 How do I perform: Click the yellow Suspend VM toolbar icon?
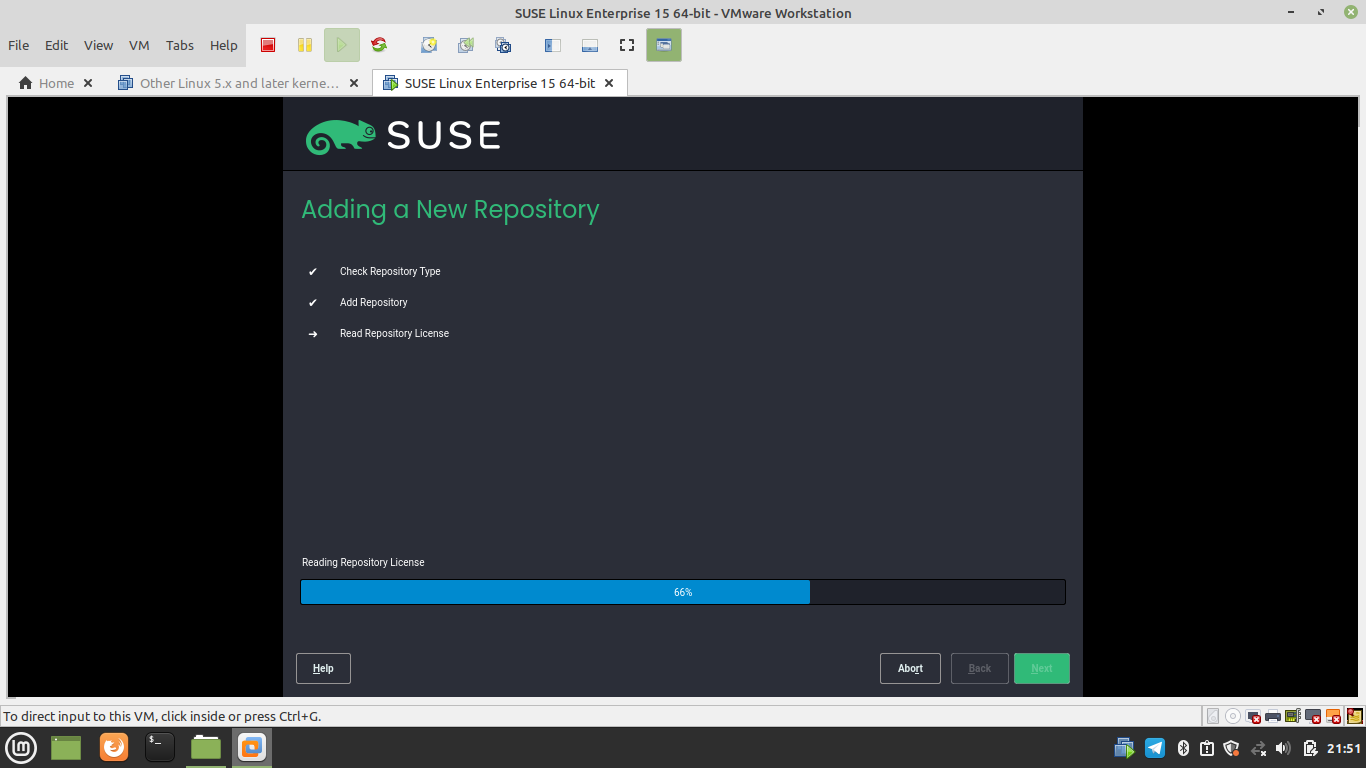pos(305,45)
